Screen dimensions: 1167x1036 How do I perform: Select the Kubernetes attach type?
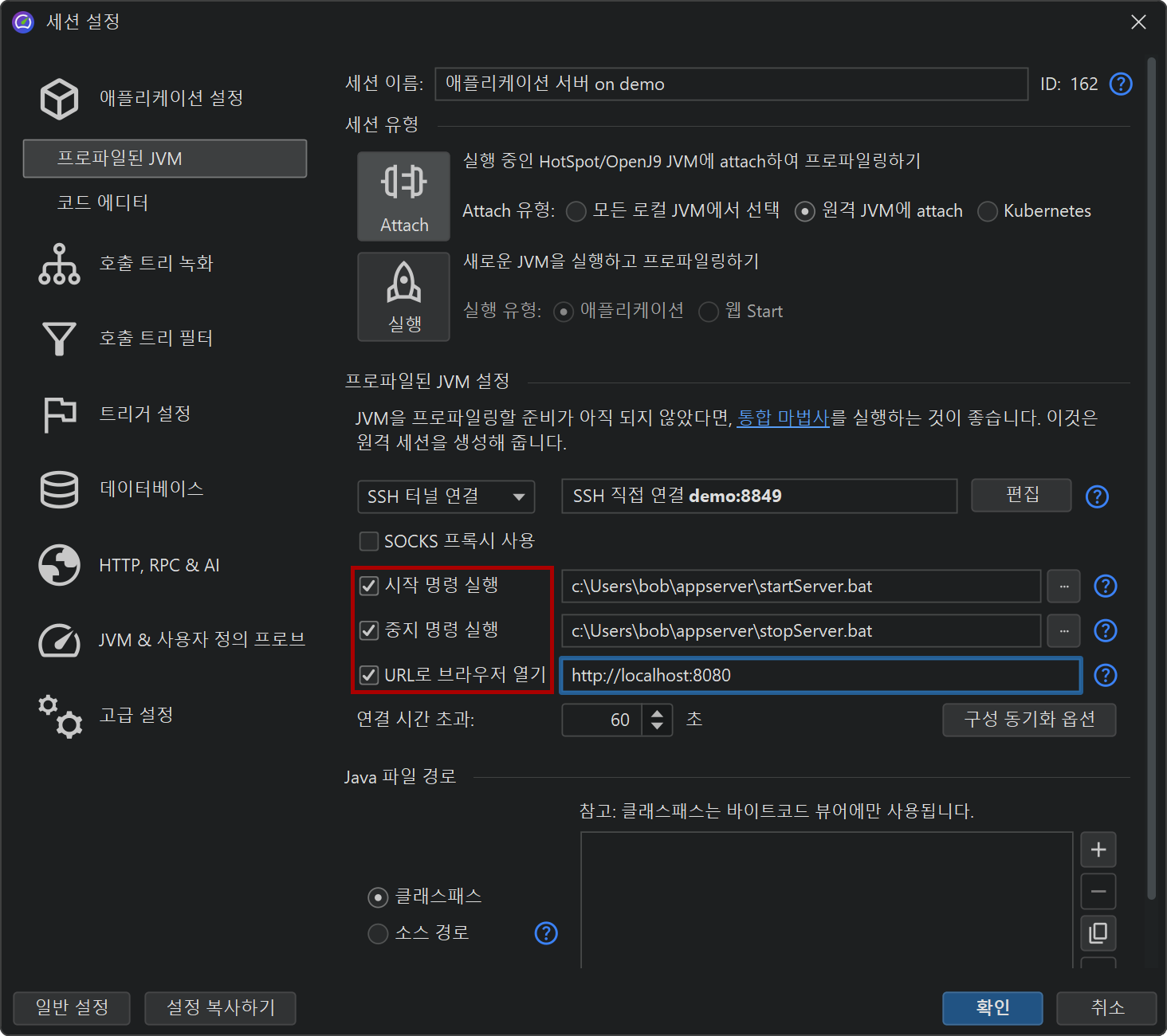pos(987,211)
